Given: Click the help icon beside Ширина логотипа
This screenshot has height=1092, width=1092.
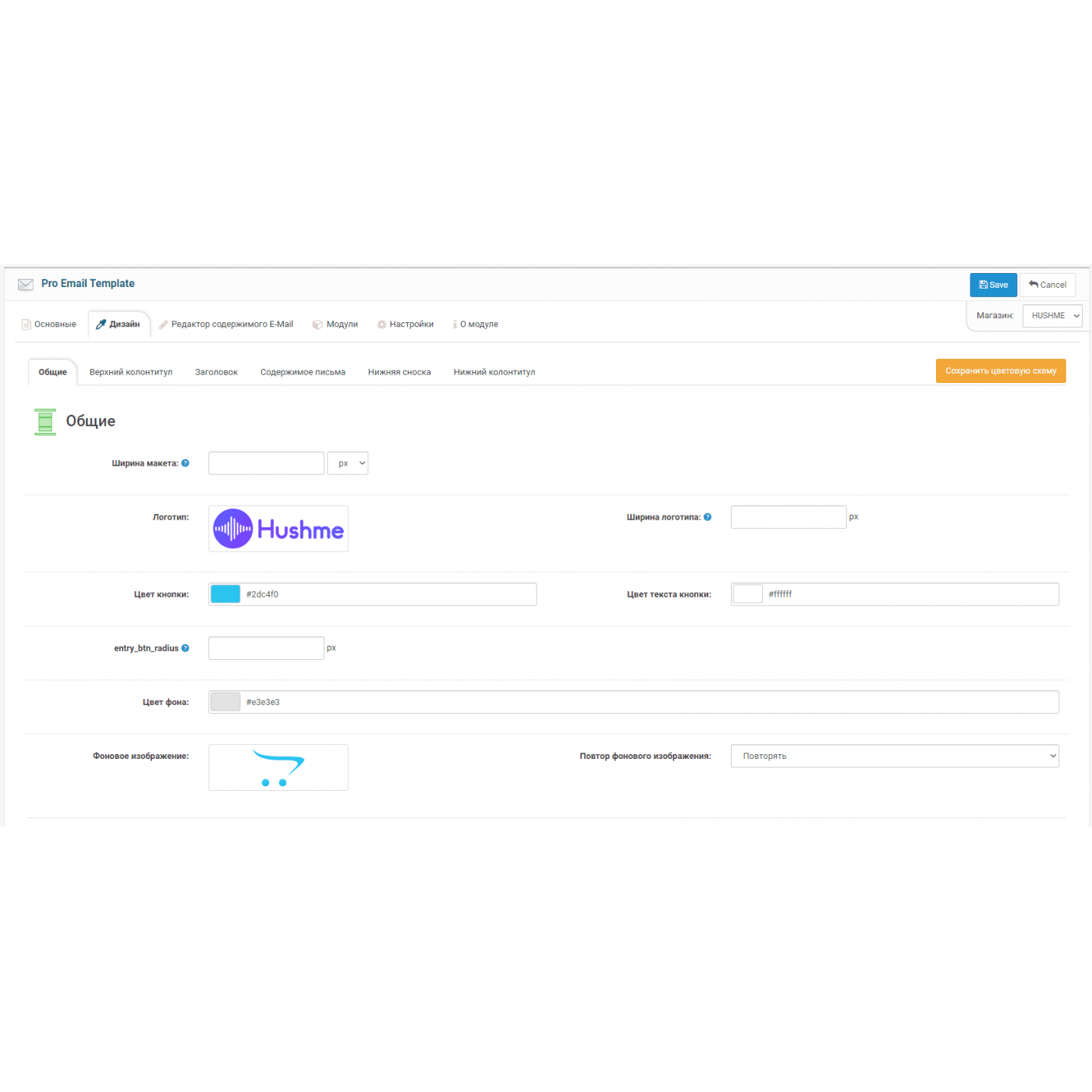Looking at the screenshot, I should coord(707,517).
